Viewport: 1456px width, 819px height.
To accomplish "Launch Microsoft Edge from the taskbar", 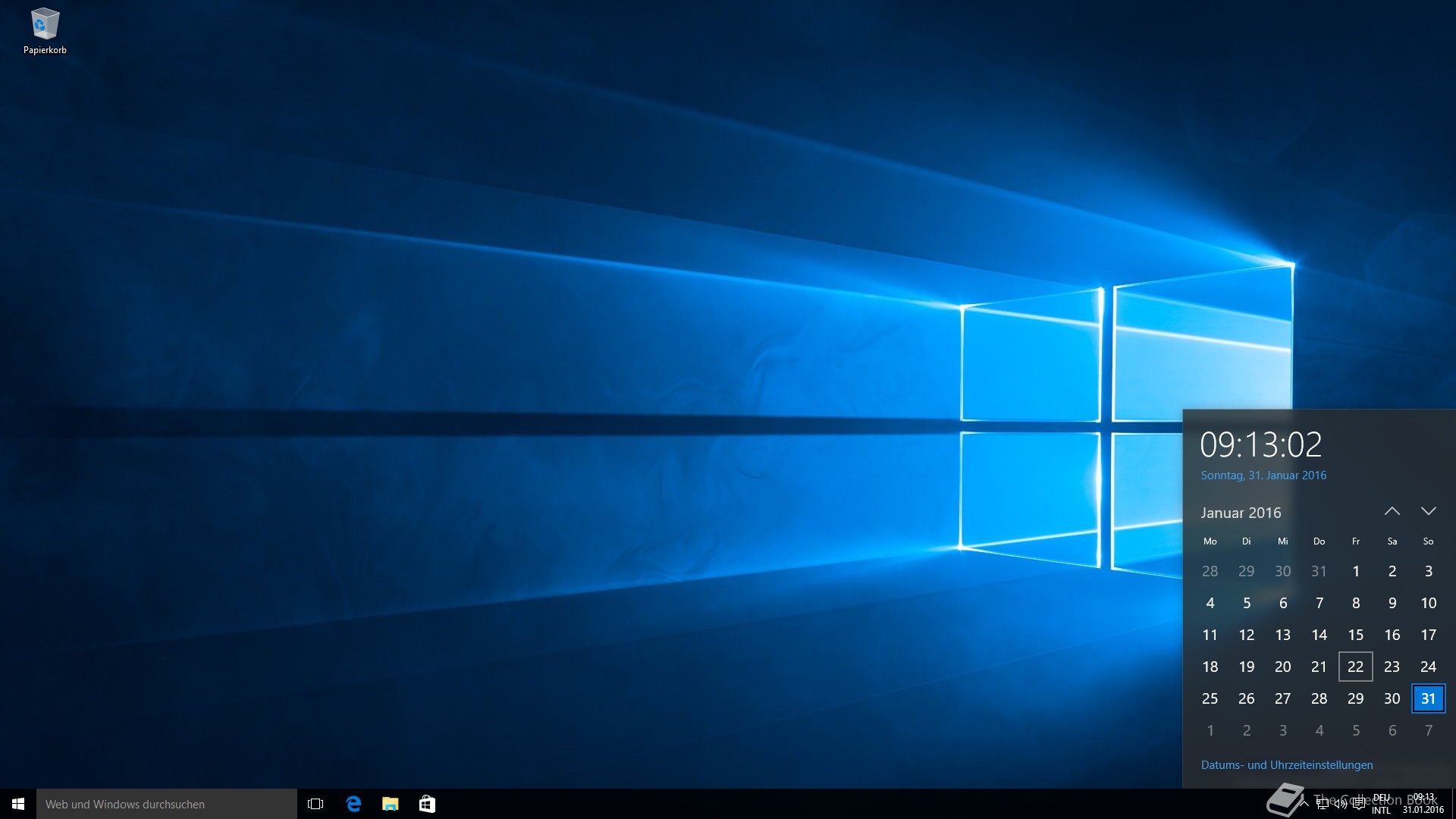I will click(353, 804).
